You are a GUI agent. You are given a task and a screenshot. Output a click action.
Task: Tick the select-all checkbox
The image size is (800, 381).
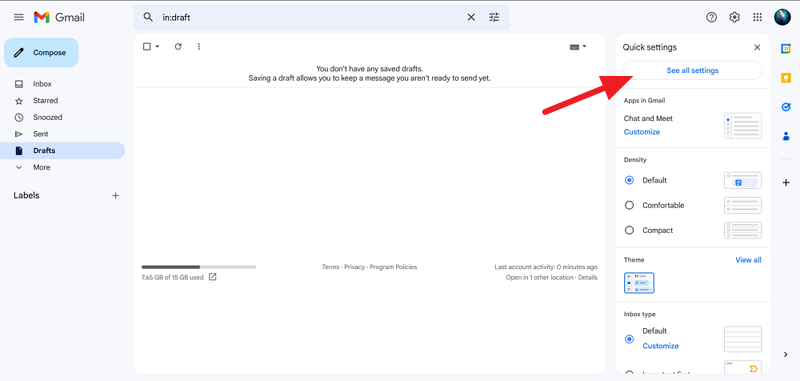pos(147,46)
